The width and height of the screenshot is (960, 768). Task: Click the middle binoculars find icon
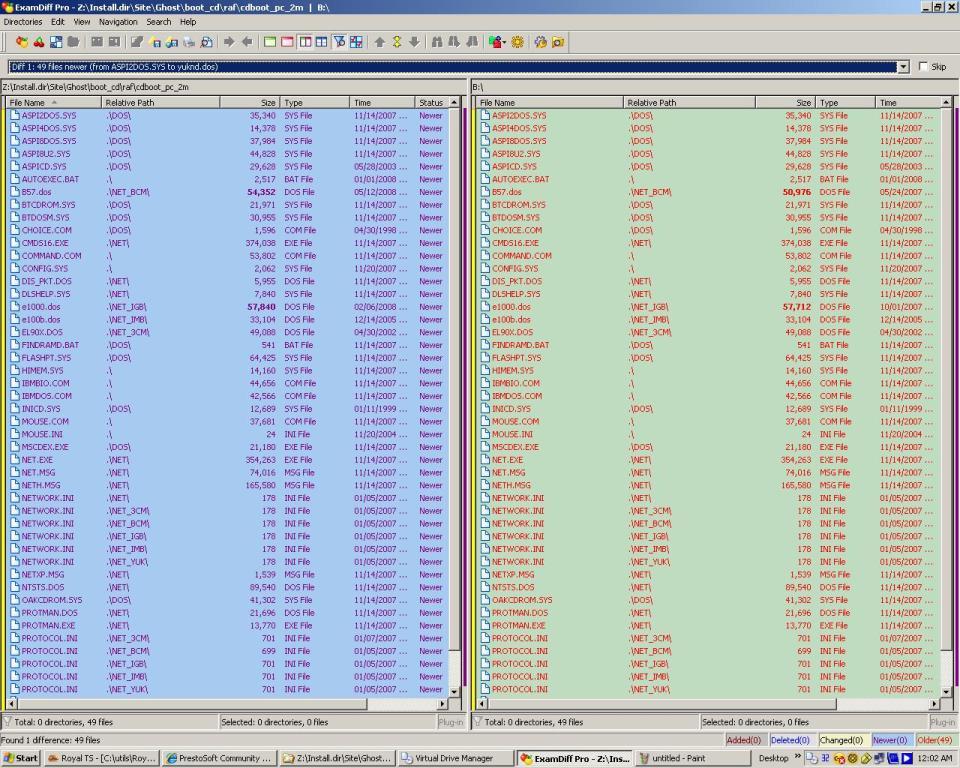454,42
